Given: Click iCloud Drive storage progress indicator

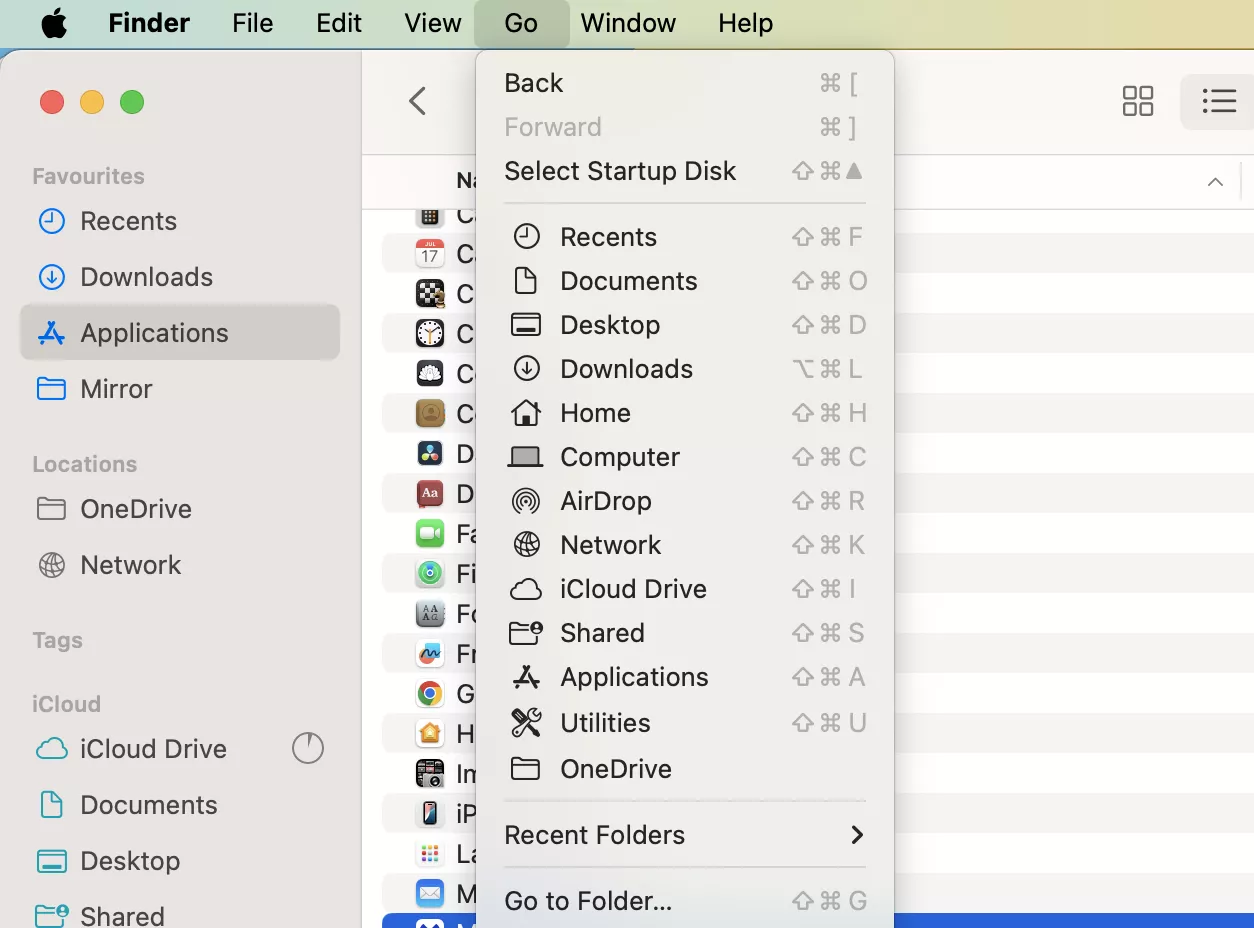Looking at the screenshot, I should [308, 748].
